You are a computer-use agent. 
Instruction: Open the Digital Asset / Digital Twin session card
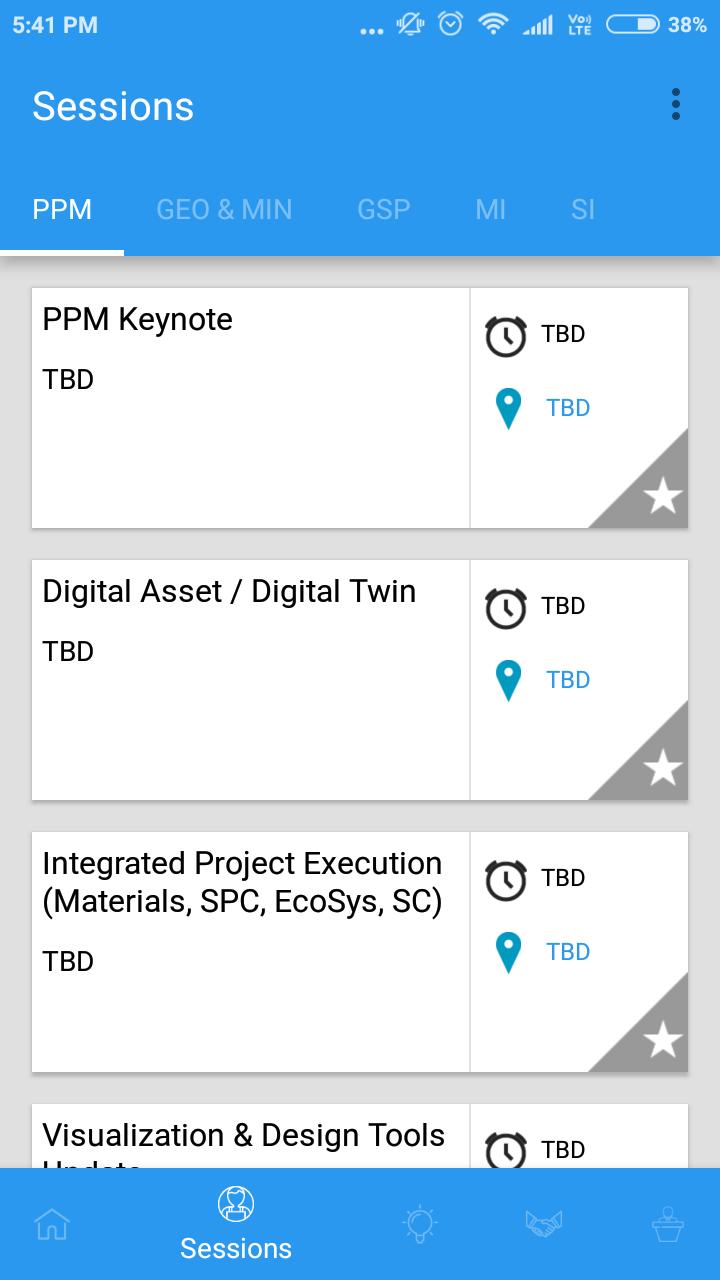click(250, 680)
